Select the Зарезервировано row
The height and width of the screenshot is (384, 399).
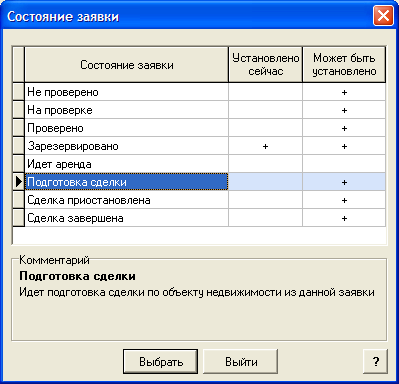[x=199, y=146]
